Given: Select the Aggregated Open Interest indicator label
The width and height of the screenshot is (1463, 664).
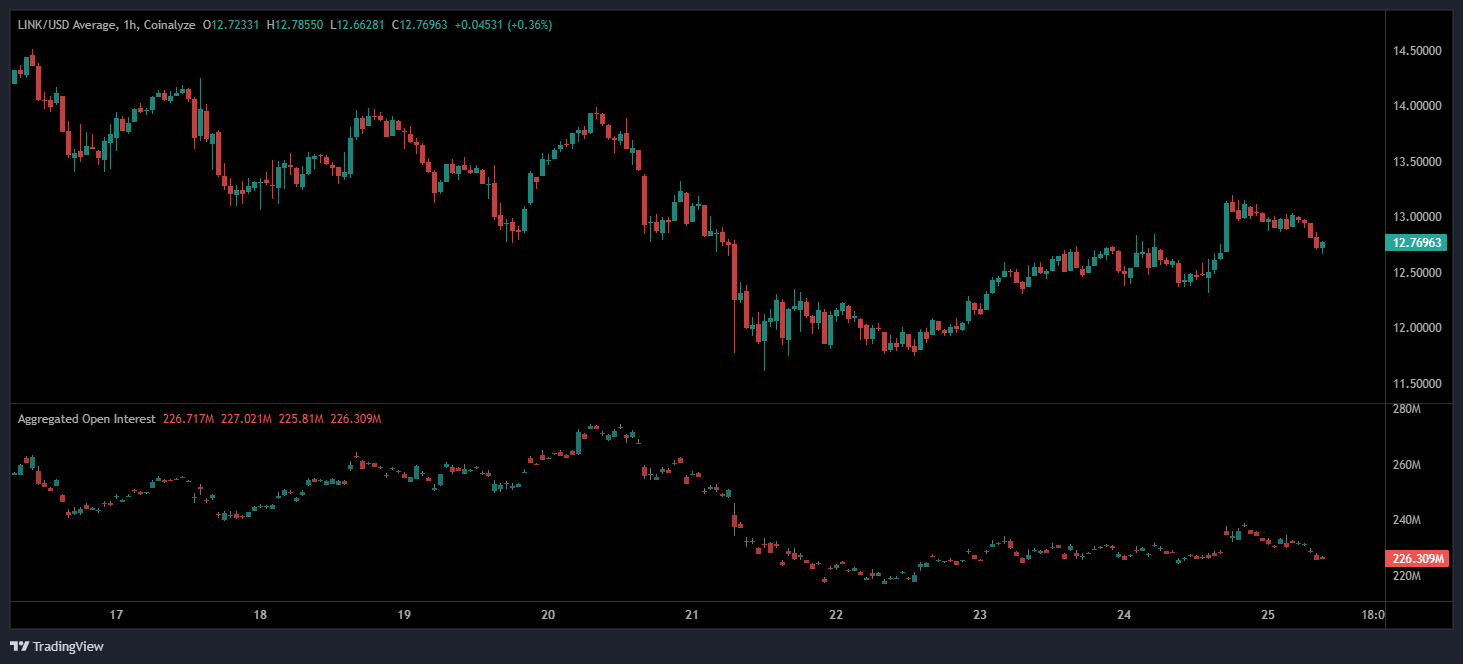Looking at the screenshot, I should point(86,419).
